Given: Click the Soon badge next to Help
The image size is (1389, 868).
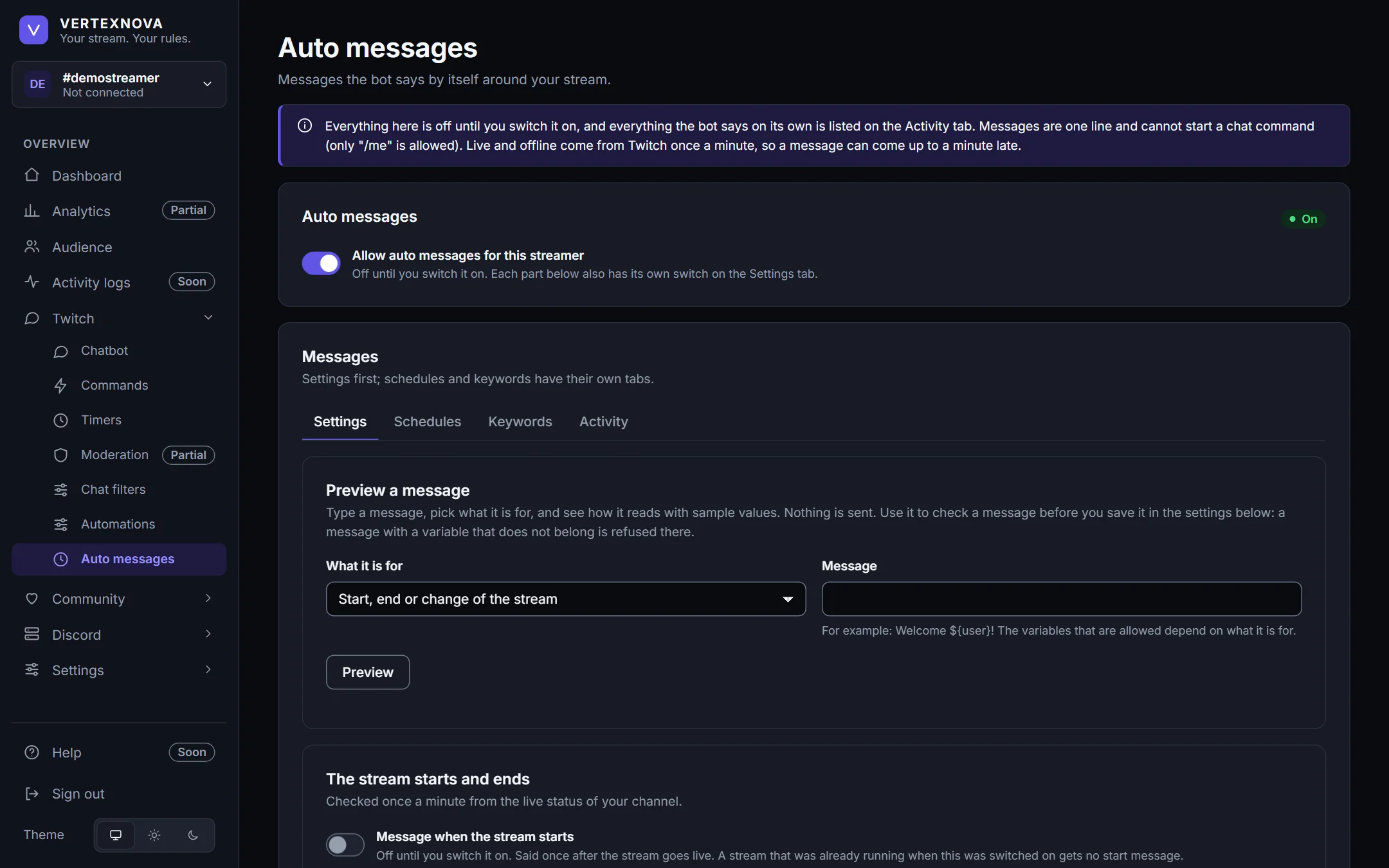Looking at the screenshot, I should coord(192,752).
